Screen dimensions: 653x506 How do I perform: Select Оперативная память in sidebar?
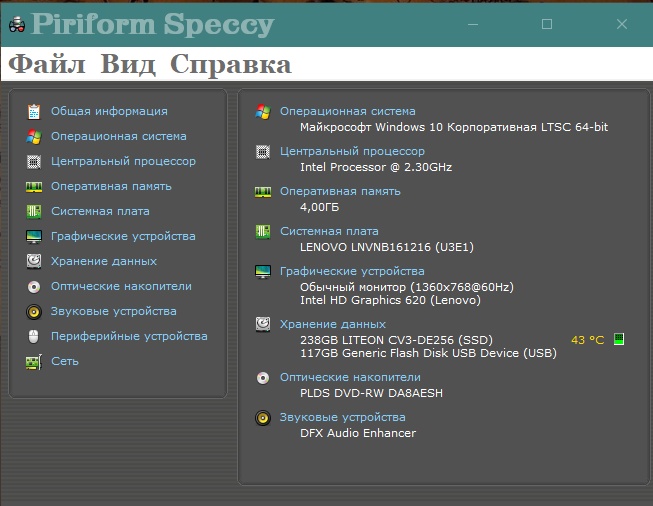111,186
